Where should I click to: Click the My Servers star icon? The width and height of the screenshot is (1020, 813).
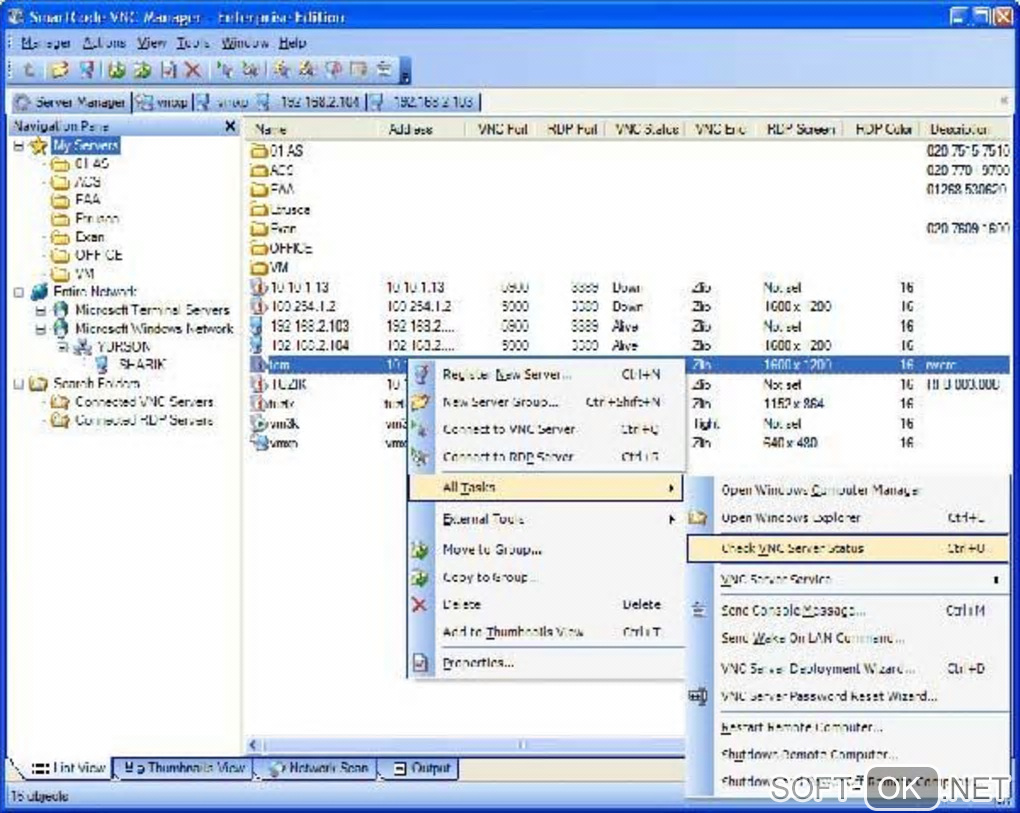38,145
